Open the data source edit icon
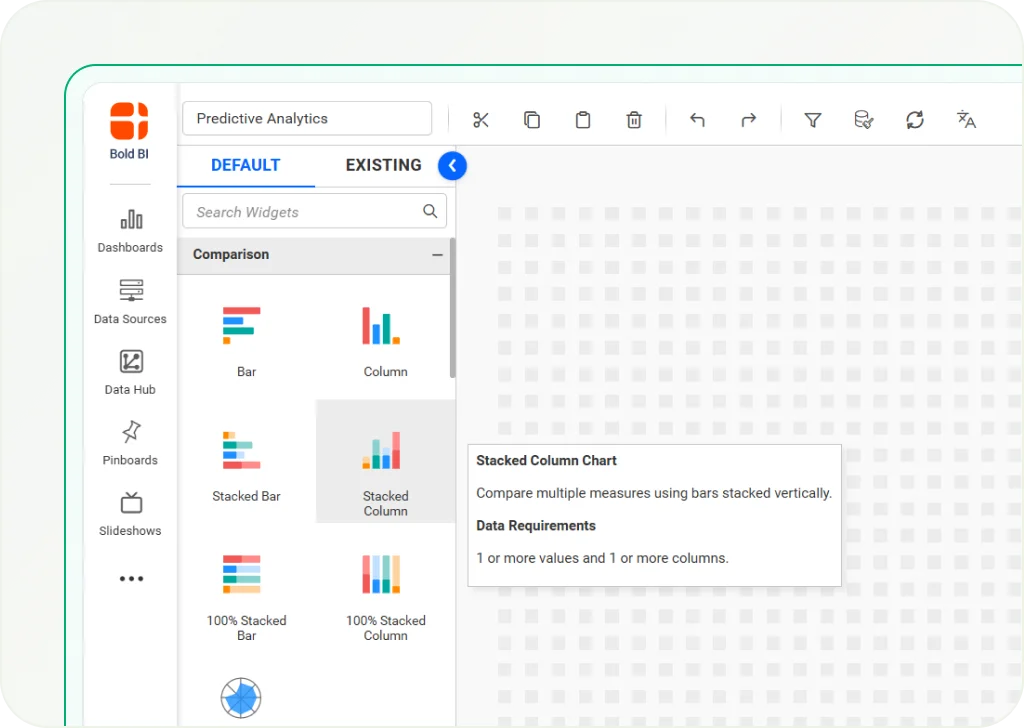The image size is (1024, 728). click(864, 120)
